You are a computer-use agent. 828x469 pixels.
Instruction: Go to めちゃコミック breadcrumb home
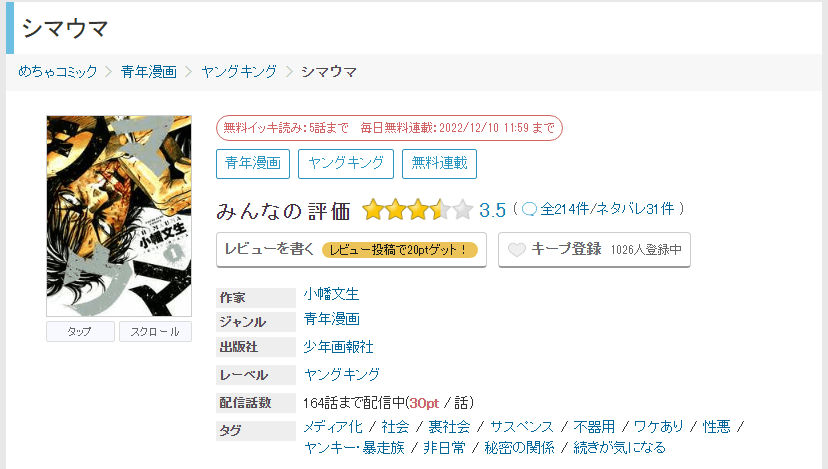coord(57,71)
